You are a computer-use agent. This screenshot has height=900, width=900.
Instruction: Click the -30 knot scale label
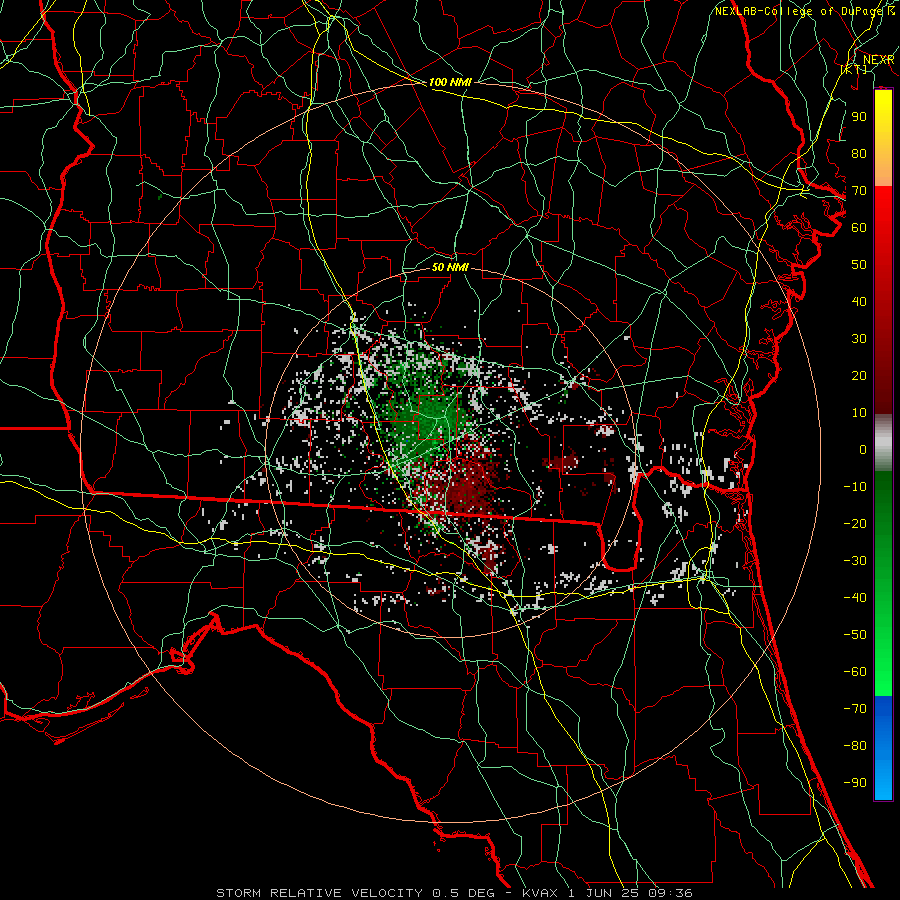(855, 561)
